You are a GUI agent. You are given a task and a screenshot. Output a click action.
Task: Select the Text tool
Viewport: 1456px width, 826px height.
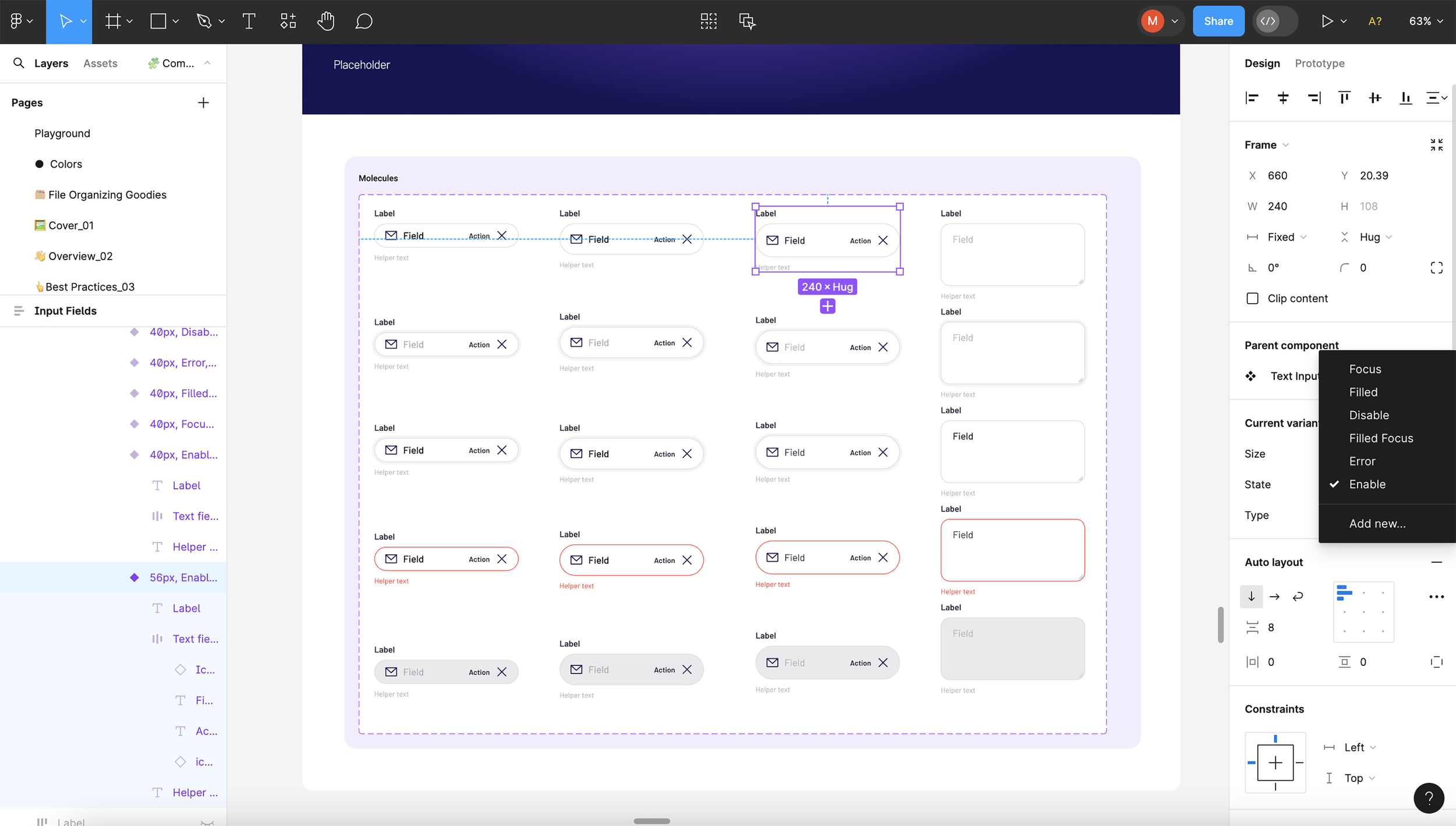[x=249, y=22]
